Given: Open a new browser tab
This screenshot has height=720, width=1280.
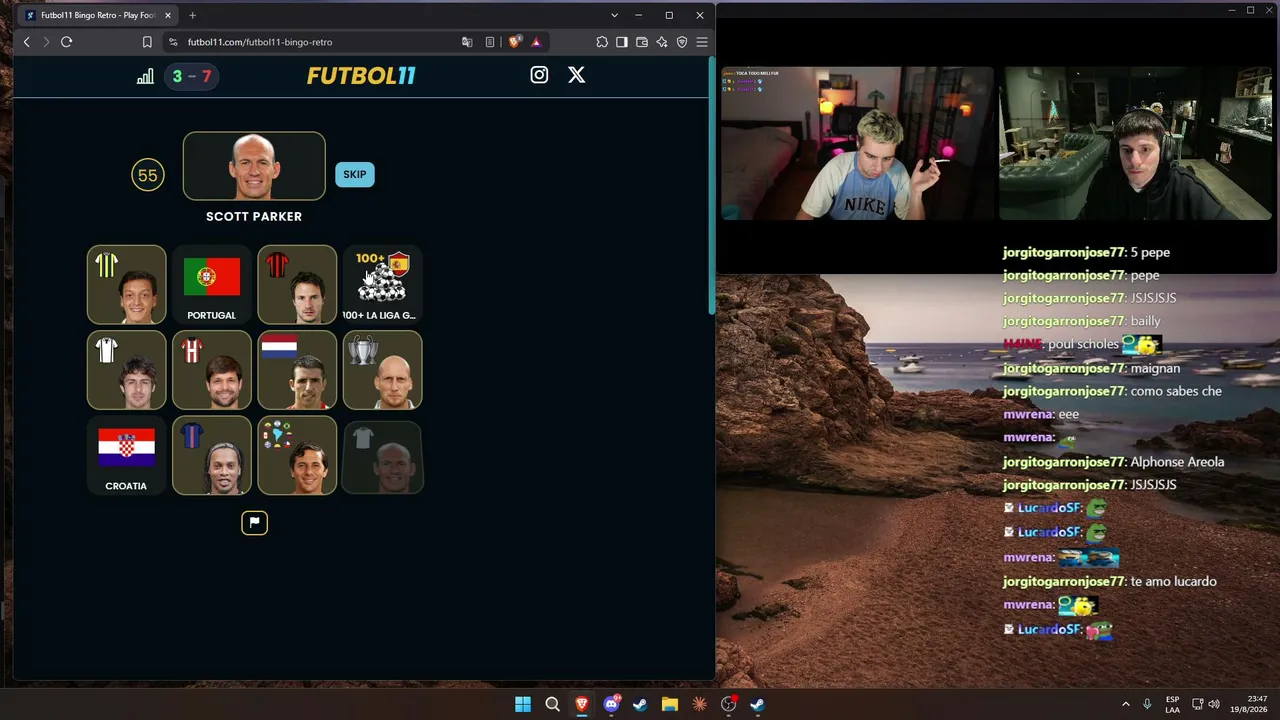Looking at the screenshot, I should (192, 15).
